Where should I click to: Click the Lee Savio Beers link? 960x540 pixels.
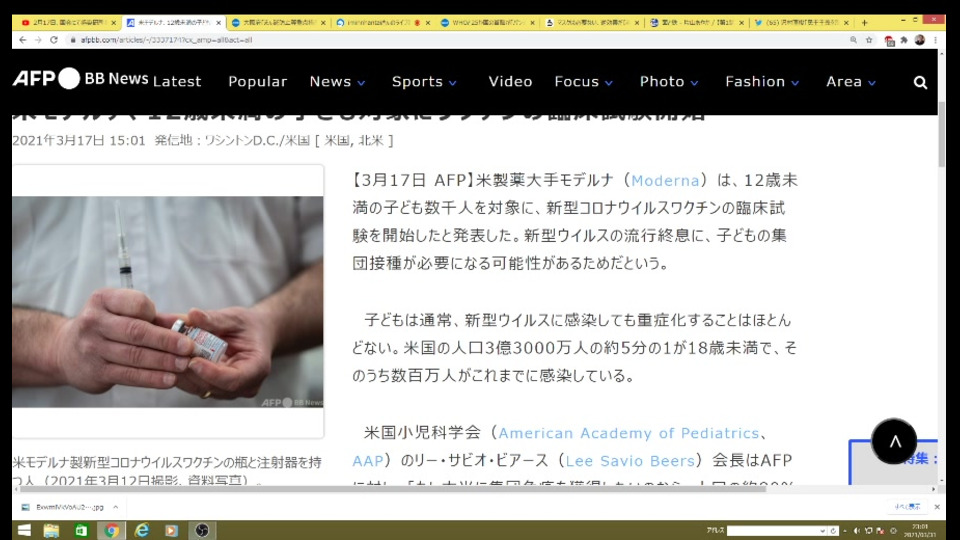point(630,460)
